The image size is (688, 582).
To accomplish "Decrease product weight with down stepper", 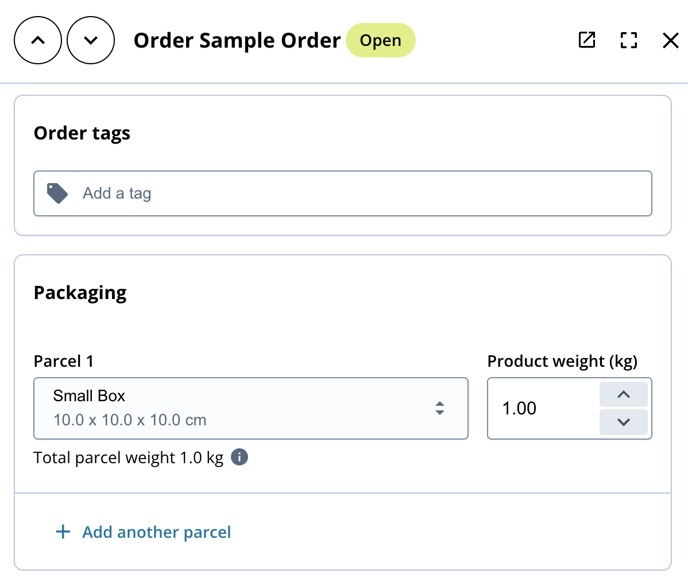I will pos(624,422).
